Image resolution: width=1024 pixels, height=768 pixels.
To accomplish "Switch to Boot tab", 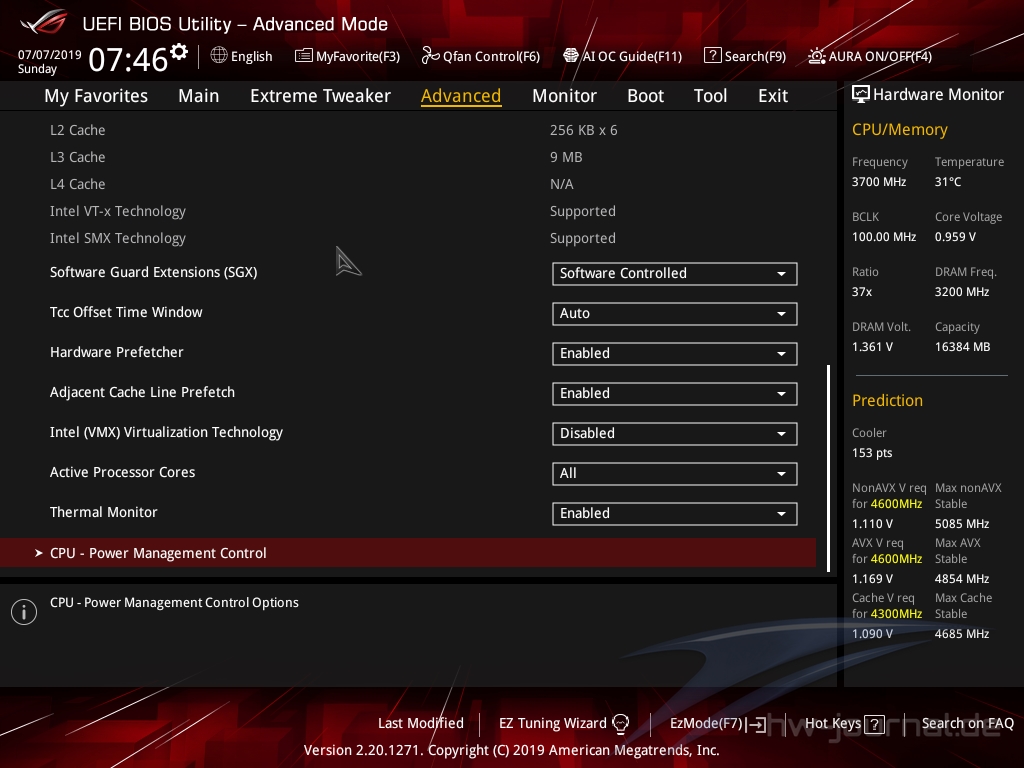I will [x=645, y=96].
